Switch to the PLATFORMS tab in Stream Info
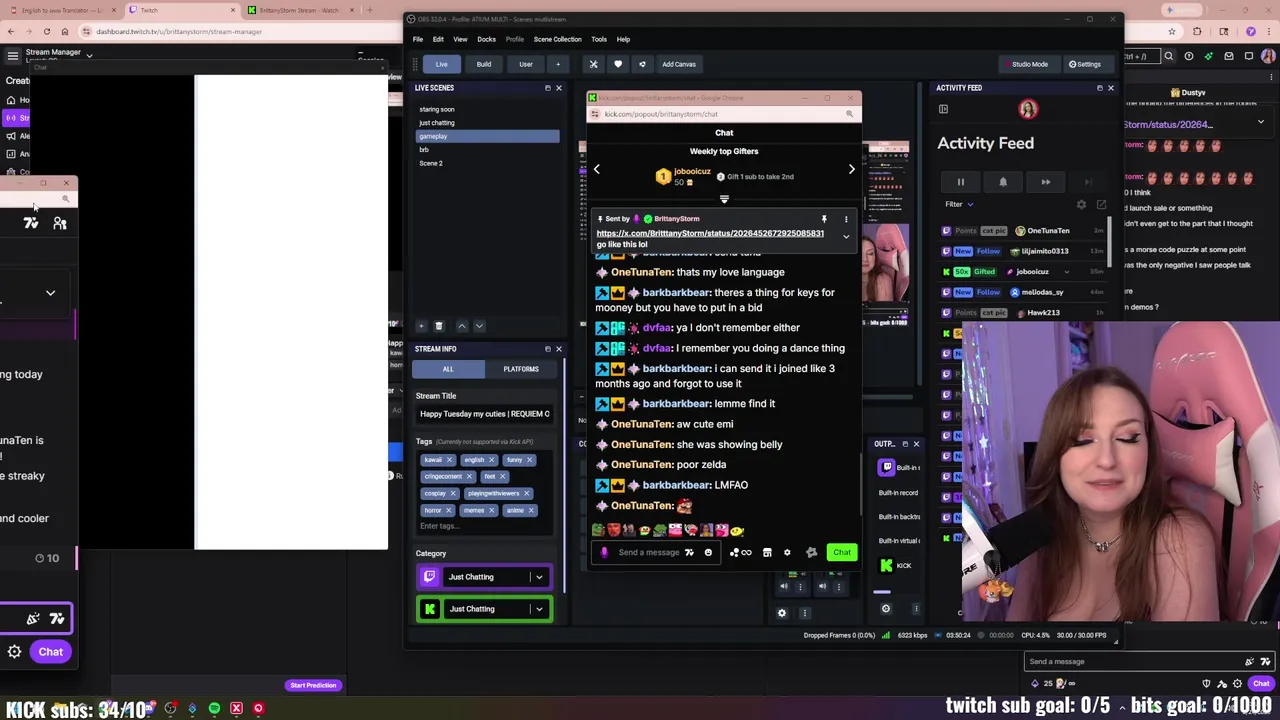The width and height of the screenshot is (1280, 720). pos(521,369)
